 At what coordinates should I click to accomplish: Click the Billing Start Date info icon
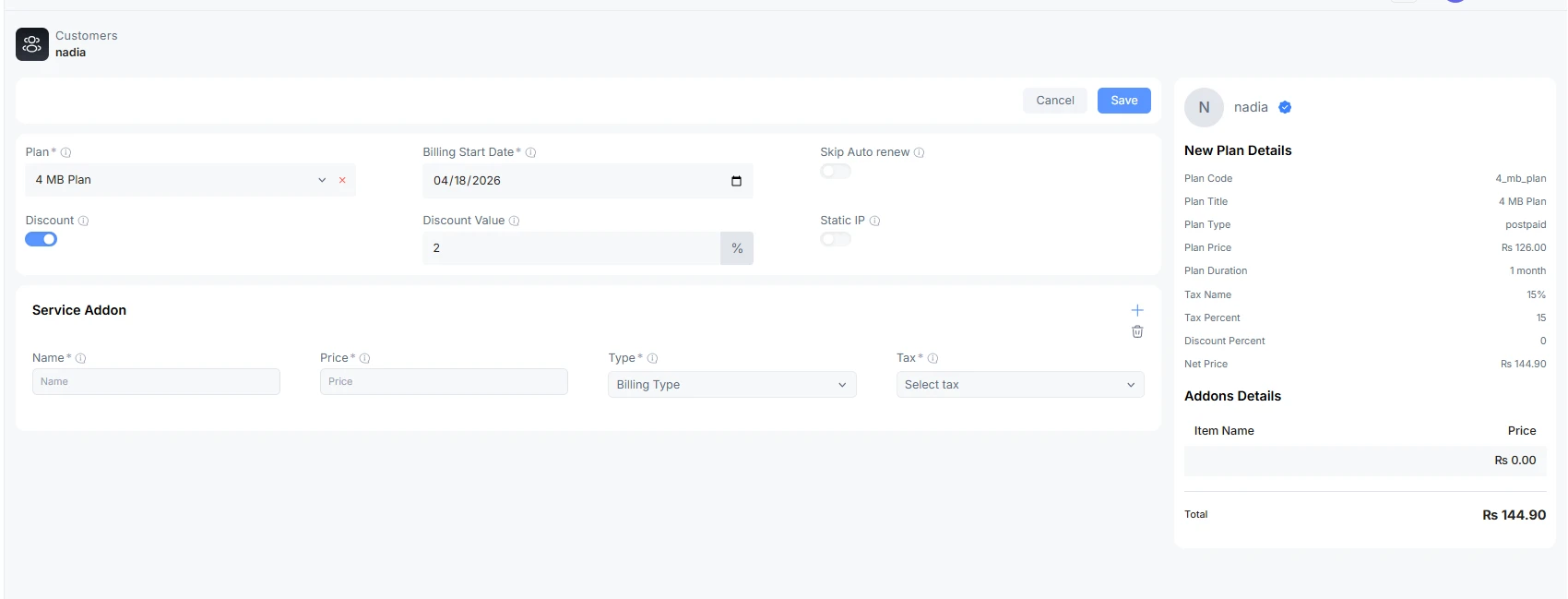(530, 153)
